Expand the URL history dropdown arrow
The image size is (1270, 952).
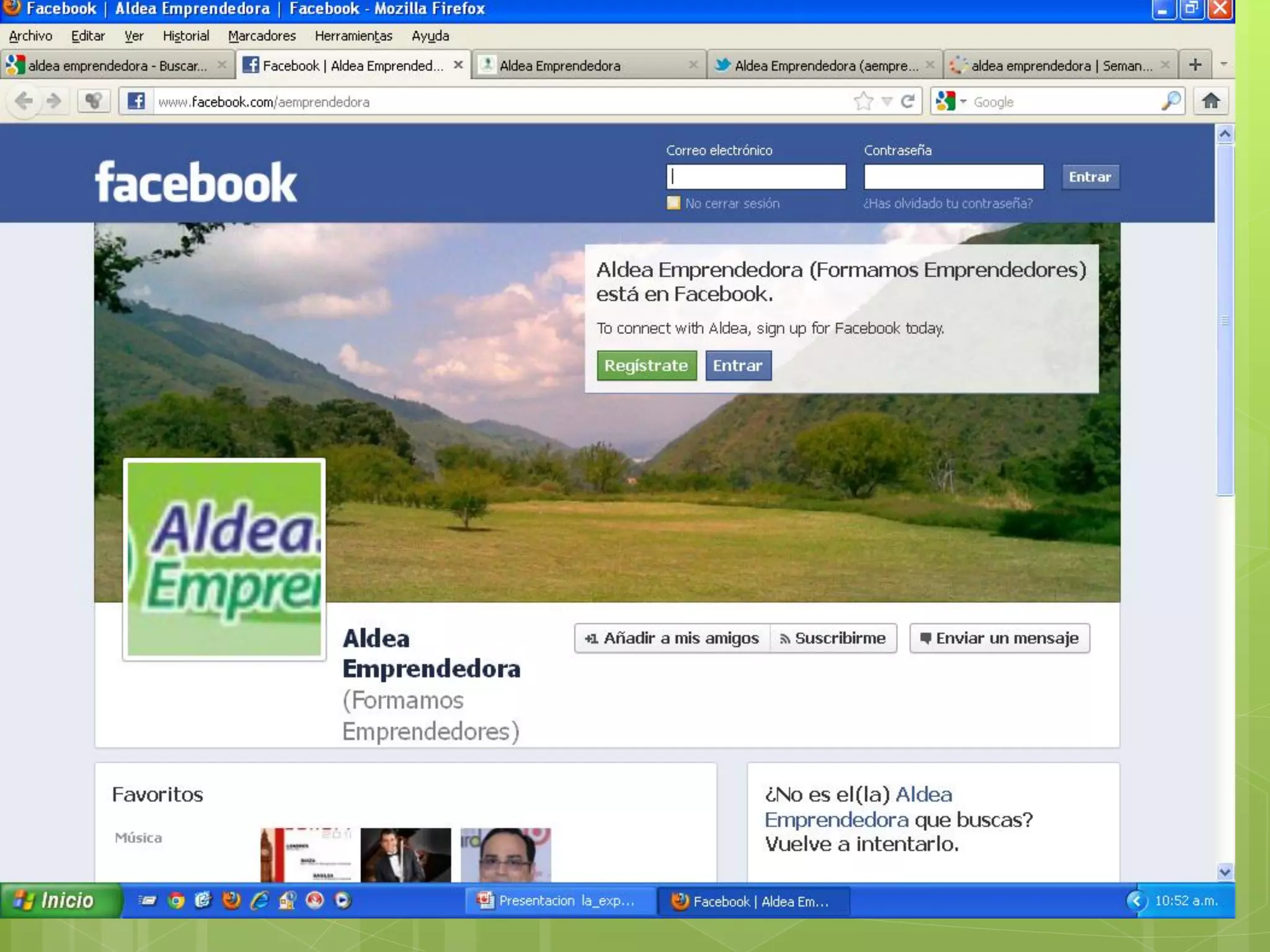[x=887, y=101]
